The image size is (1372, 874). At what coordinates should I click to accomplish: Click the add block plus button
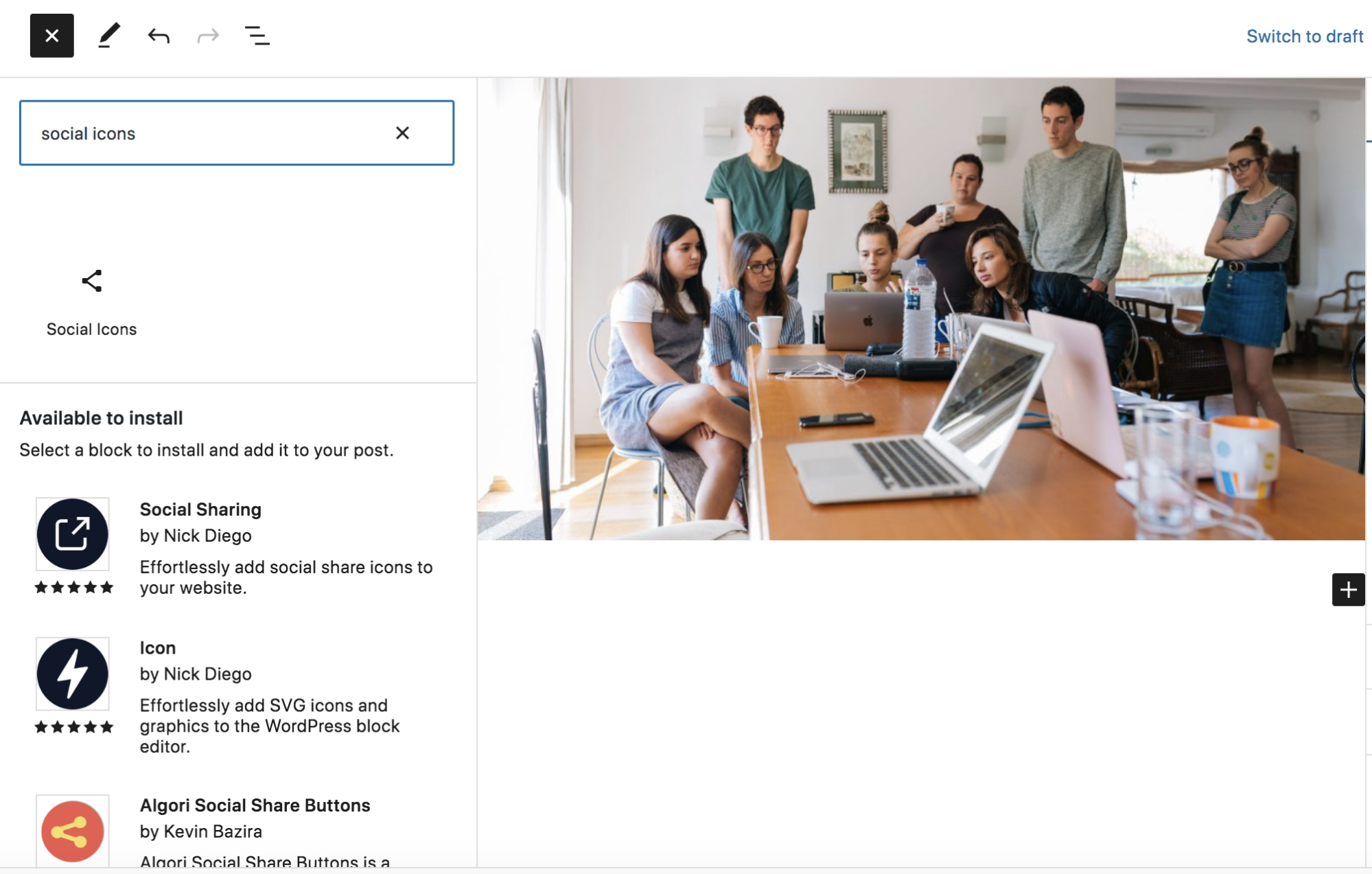(x=1348, y=591)
